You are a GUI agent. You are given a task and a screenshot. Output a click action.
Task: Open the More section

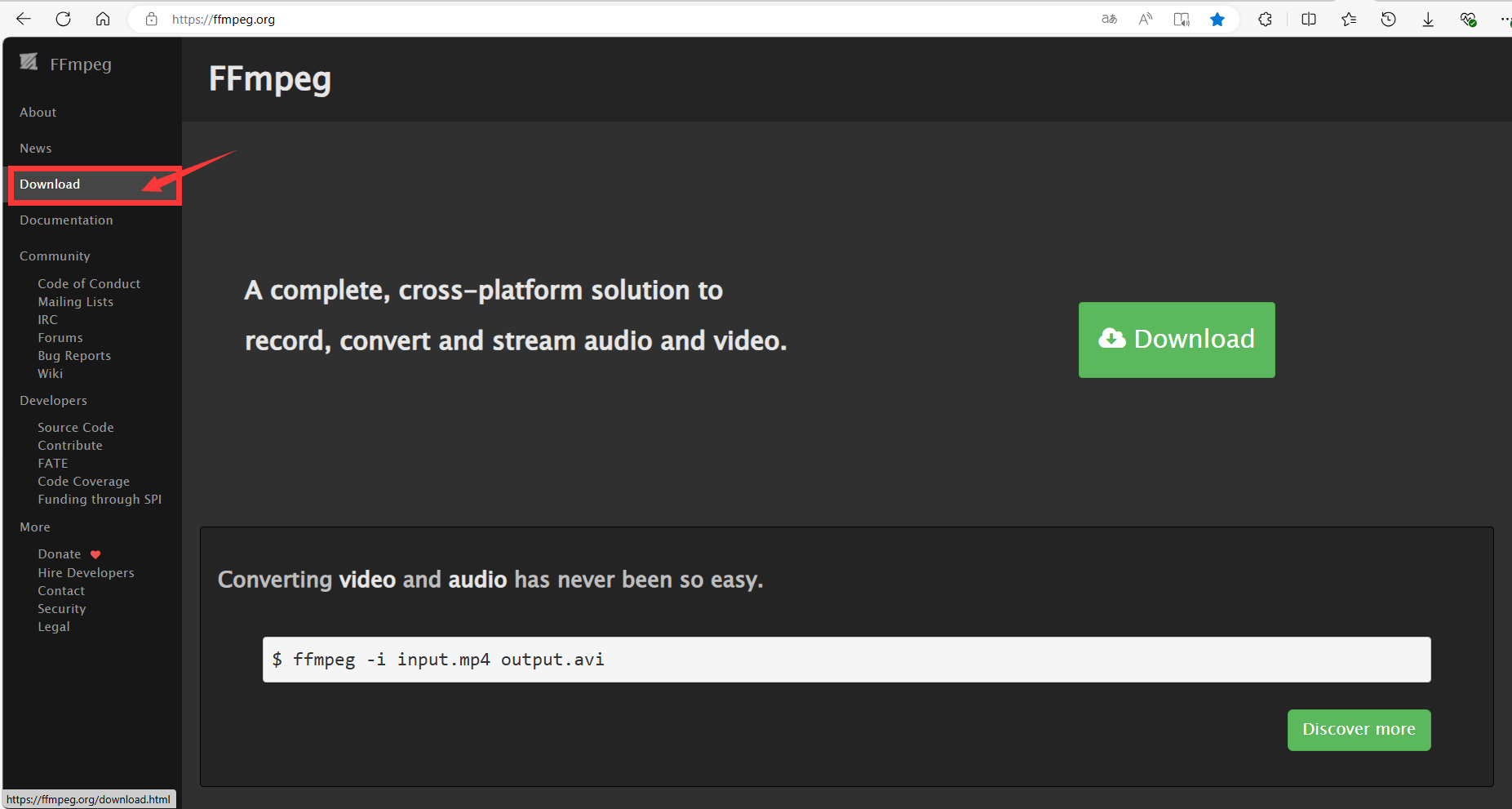pos(35,527)
